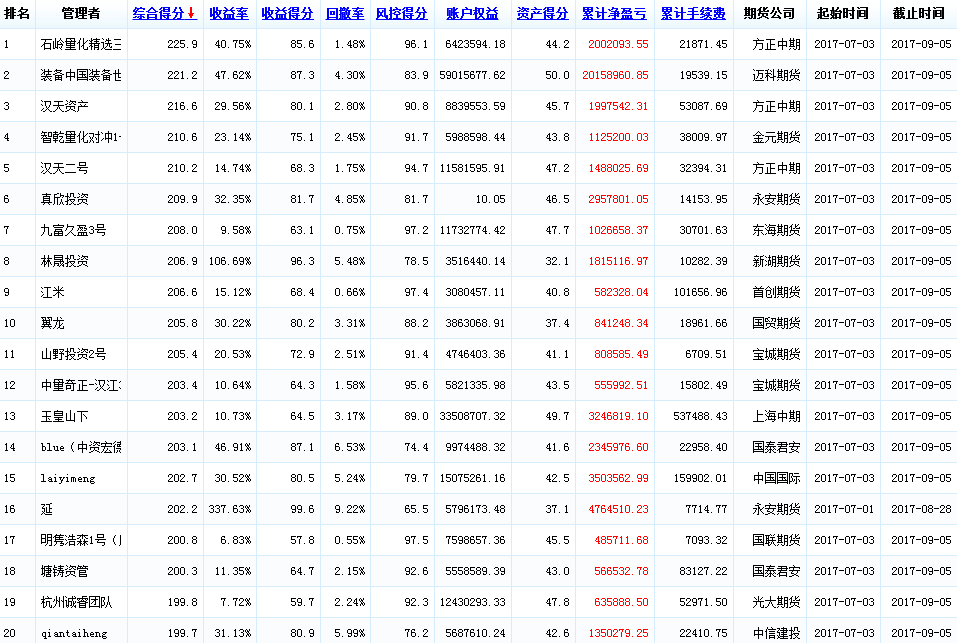Sort by the 收益得分 header
The image size is (957, 643).
click(287, 13)
